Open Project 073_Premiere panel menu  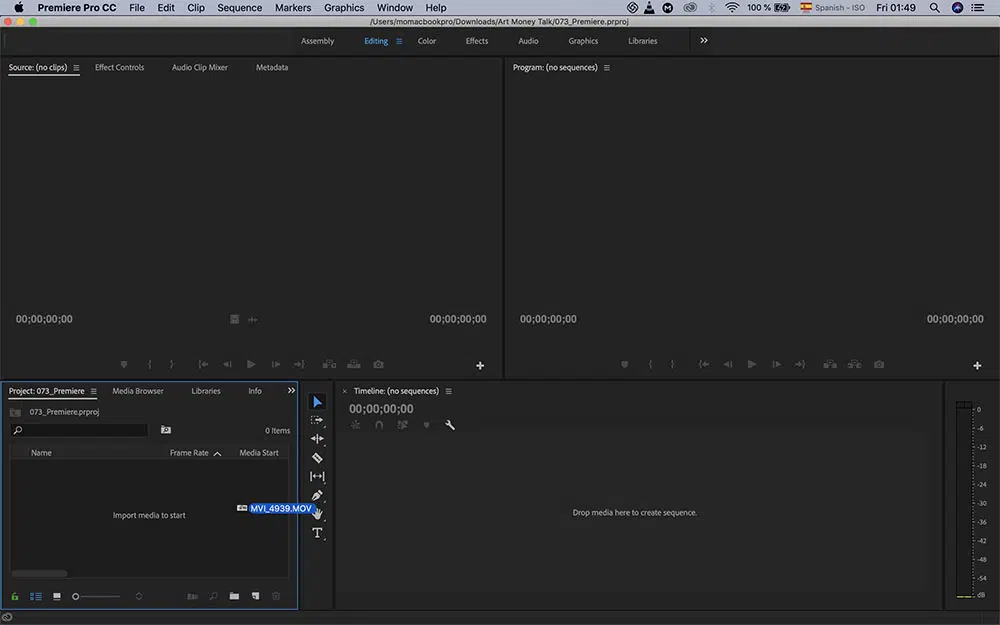point(93,392)
